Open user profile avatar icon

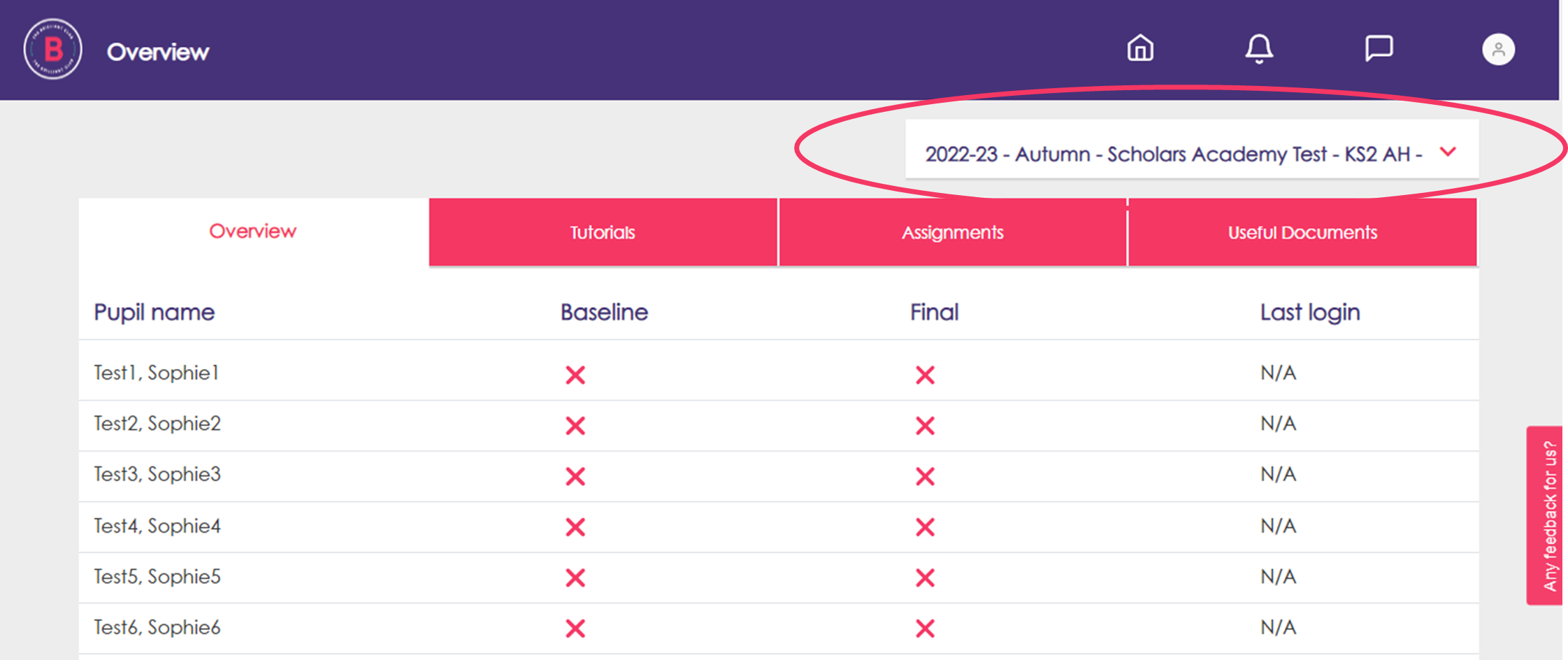coord(1498,50)
